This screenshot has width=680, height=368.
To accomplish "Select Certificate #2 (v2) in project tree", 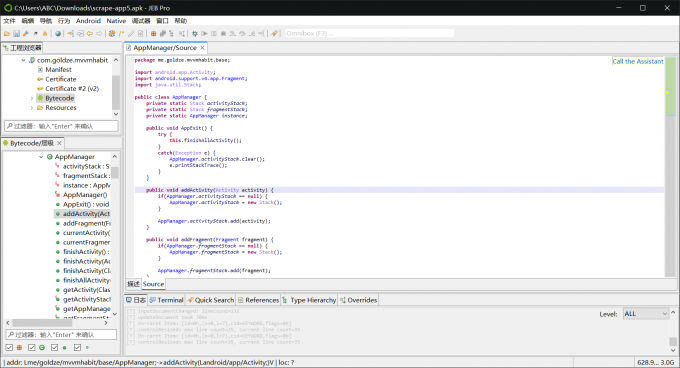I will coord(72,89).
